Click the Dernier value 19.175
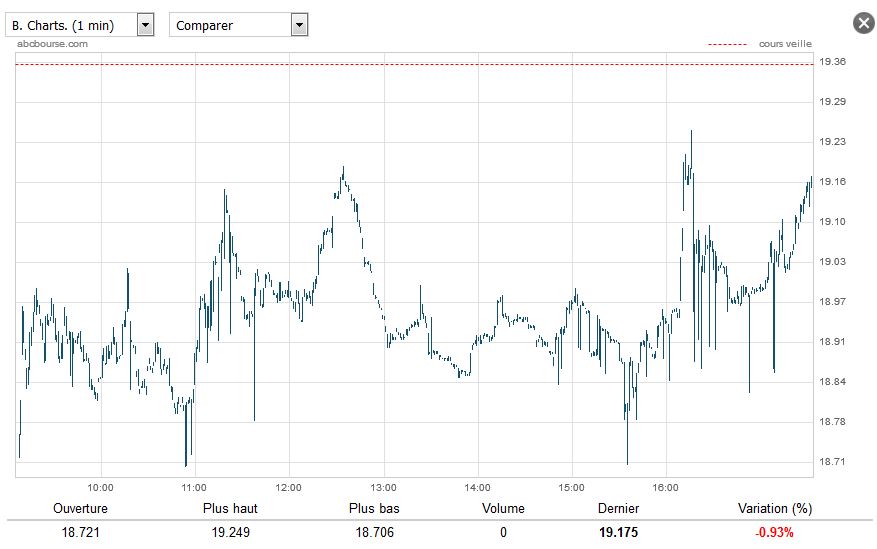 (x=619, y=532)
